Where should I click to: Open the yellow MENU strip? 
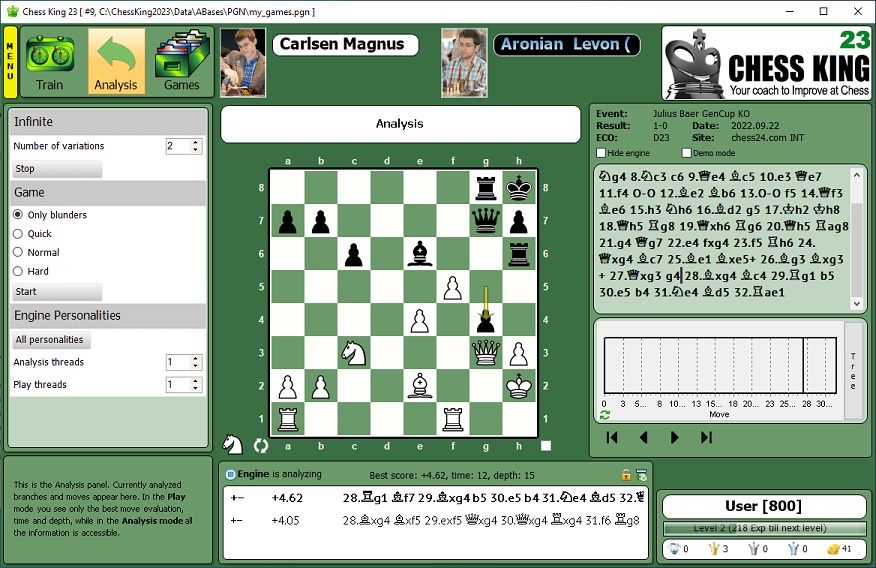(x=10, y=61)
